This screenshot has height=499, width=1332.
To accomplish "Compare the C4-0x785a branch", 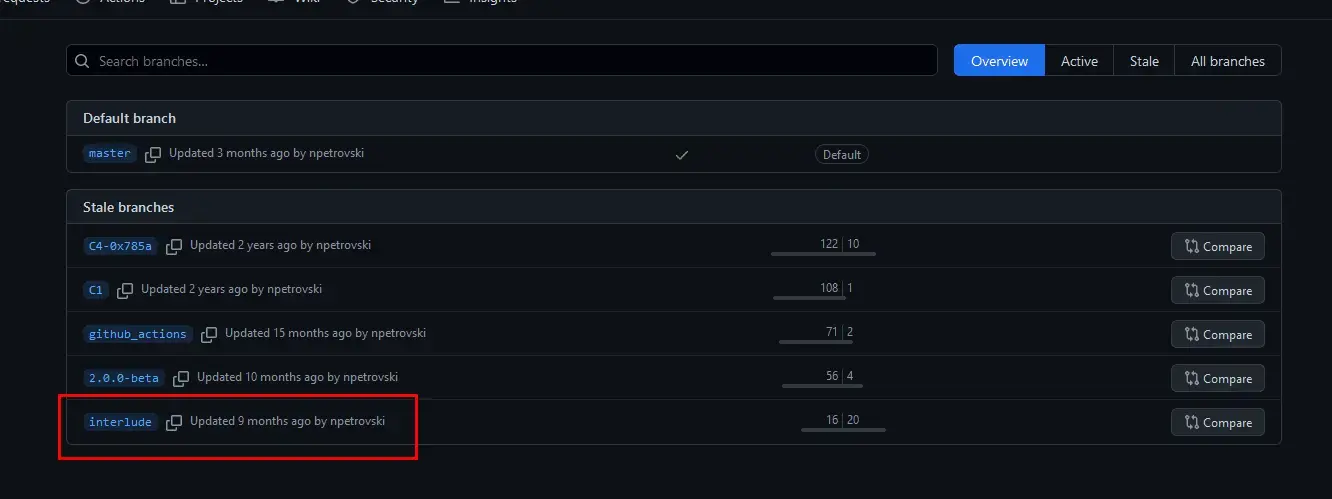I will pyautogui.click(x=1218, y=246).
